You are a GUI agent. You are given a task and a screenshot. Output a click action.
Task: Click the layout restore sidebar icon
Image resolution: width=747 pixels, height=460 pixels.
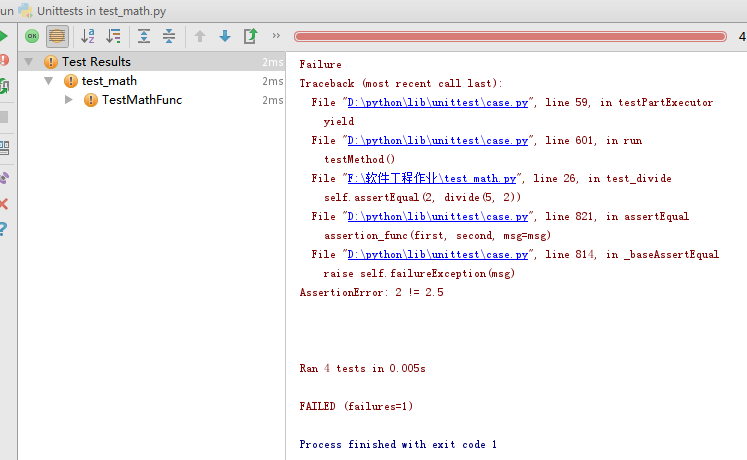pyautogui.click(x=4, y=148)
